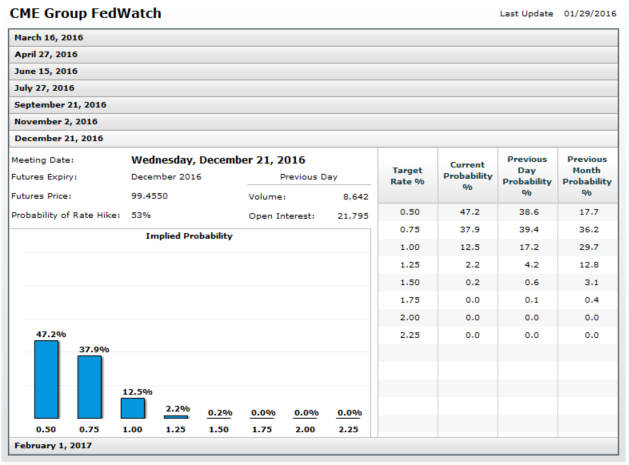Click the 2.2% bar for rate 1.25
The height and width of the screenshot is (465, 629).
point(176,417)
